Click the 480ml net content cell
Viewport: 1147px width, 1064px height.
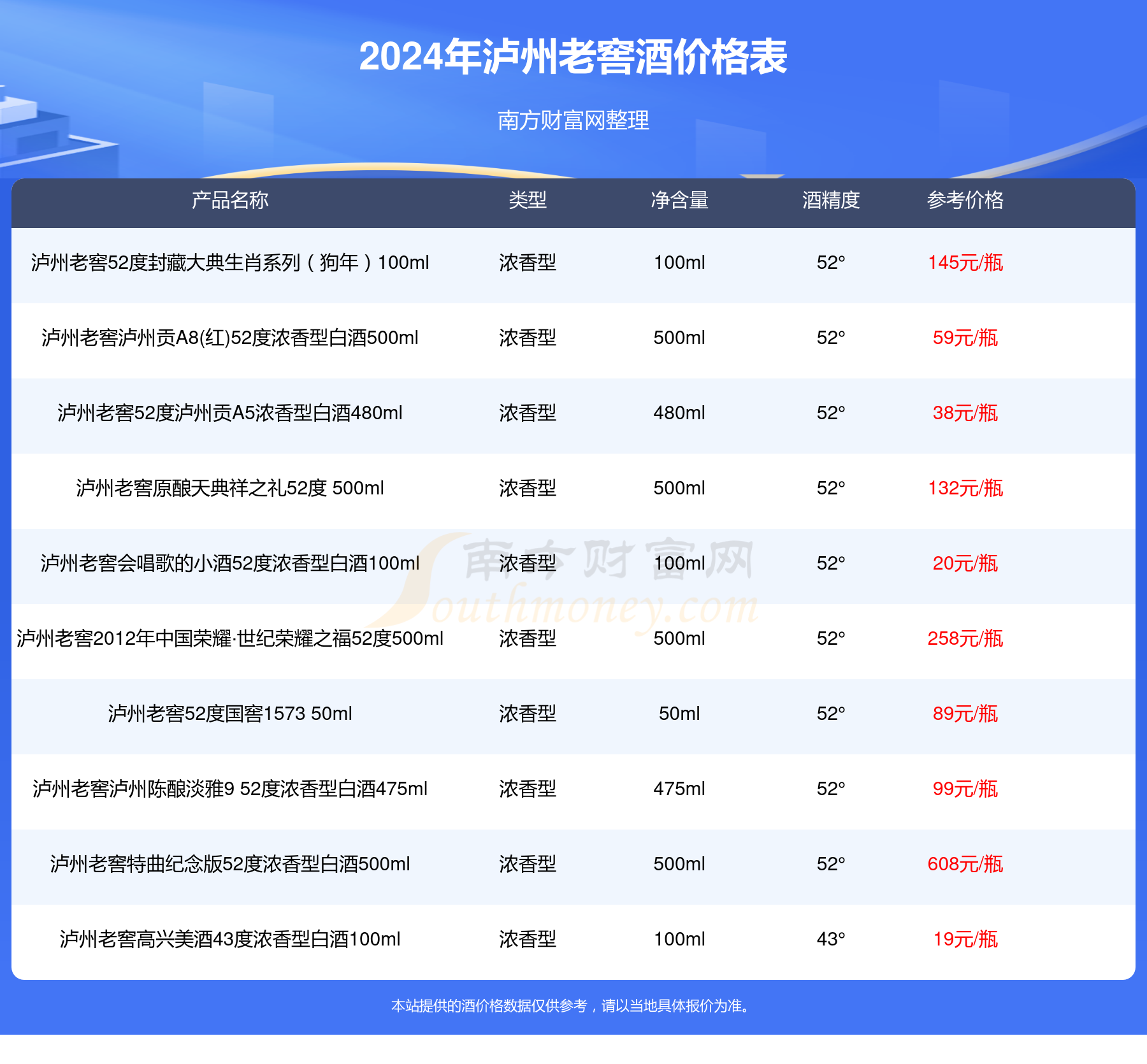click(x=679, y=413)
